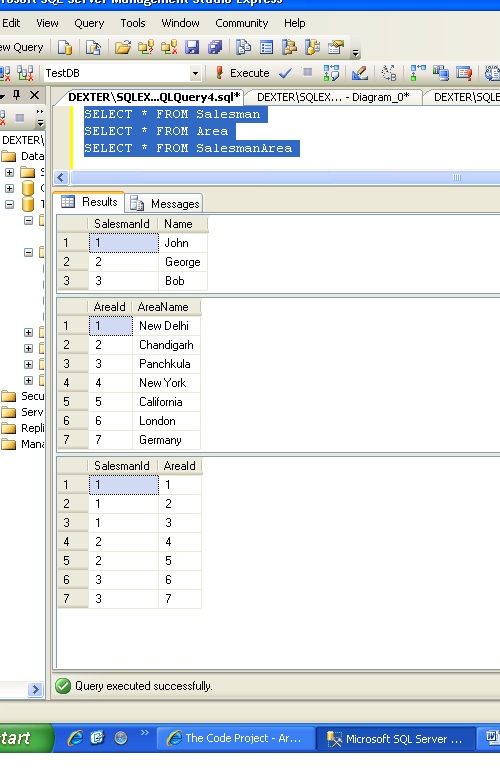This screenshot has height=768, width=500.
Task: Close the Object Explorer panel
Action: point(34,95)
